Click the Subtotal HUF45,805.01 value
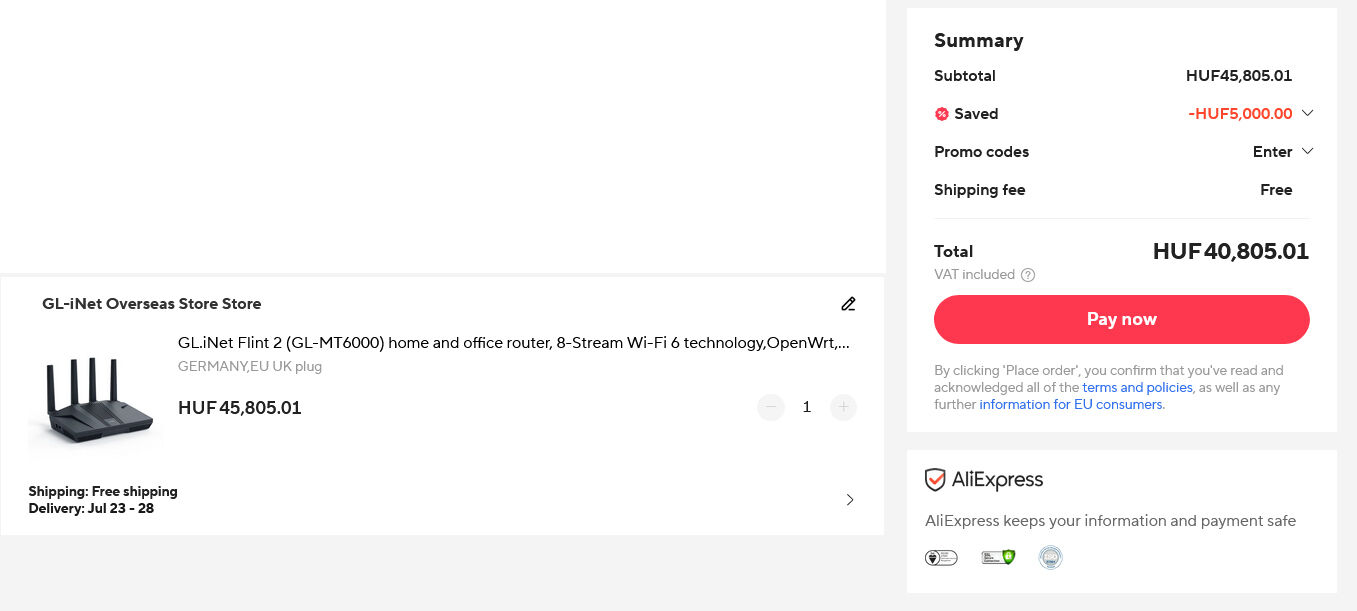The image size is (1357, 611). tap(1239, 76)
